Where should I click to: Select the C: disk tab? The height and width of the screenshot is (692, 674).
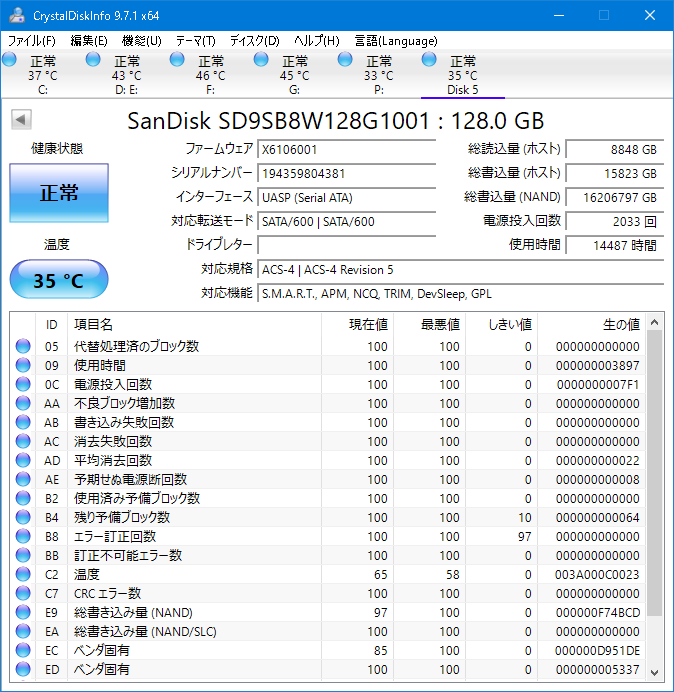tap(43, 74)
